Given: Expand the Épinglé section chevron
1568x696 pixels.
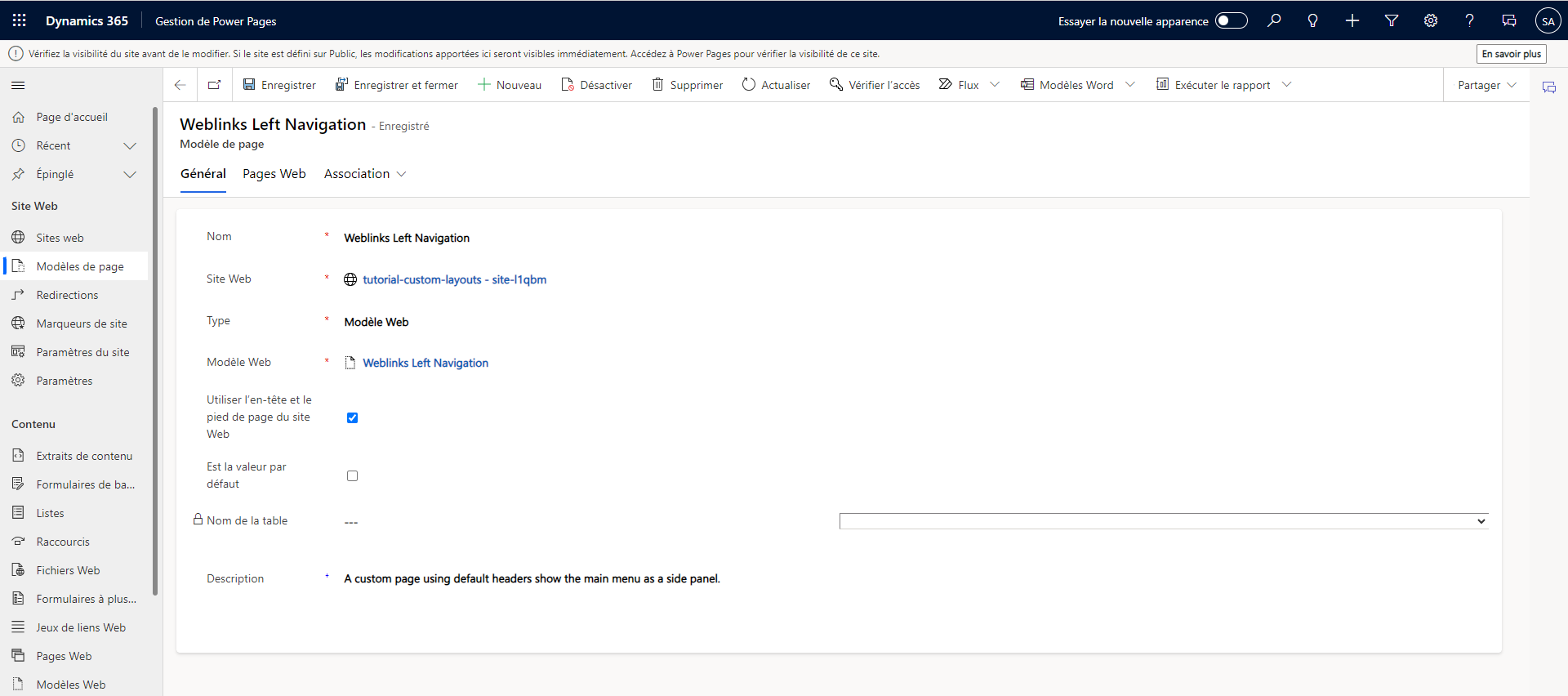Looking at the screenshot, I should [x=129, y=174].
